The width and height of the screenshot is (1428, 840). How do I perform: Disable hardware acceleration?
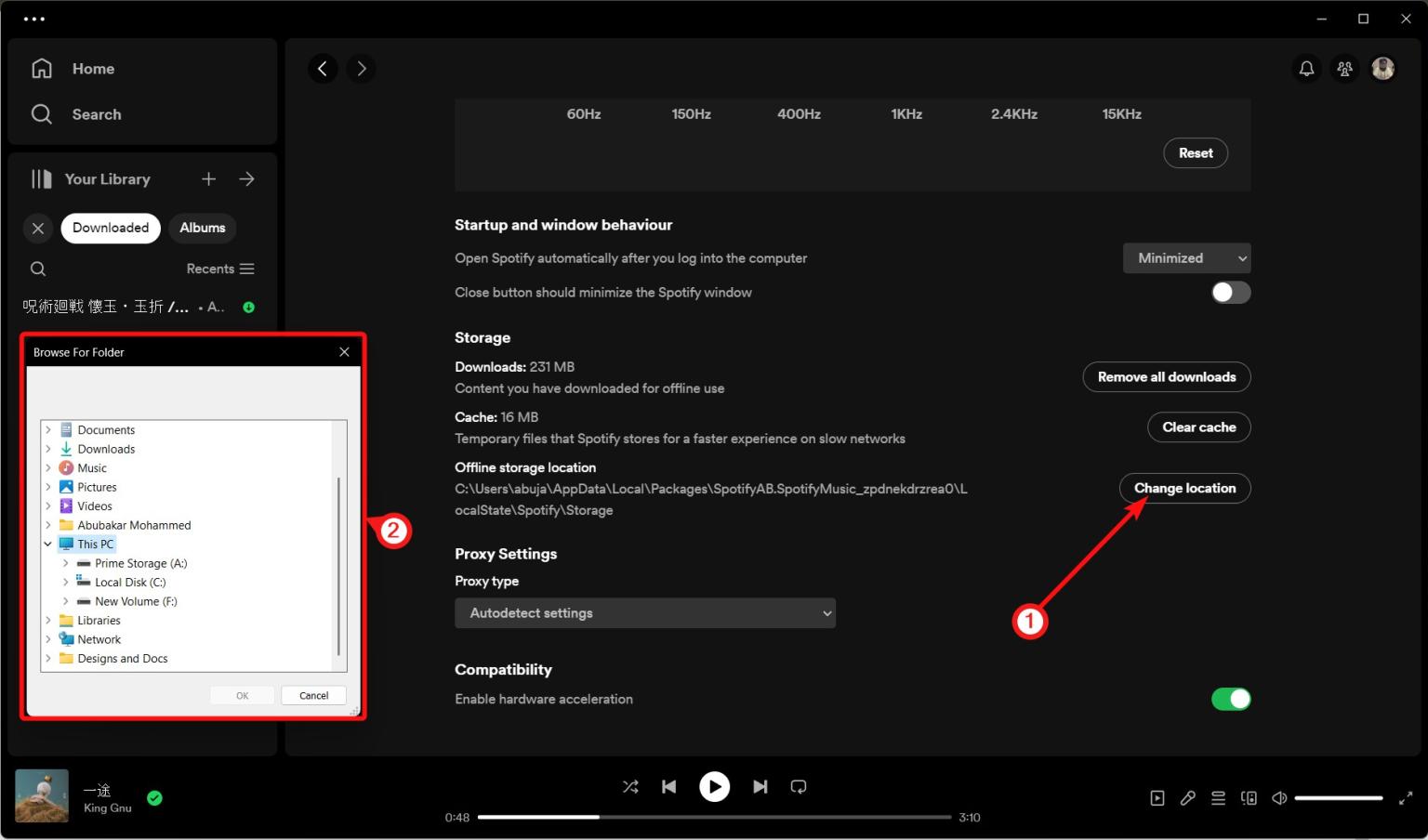(1231, 699)
